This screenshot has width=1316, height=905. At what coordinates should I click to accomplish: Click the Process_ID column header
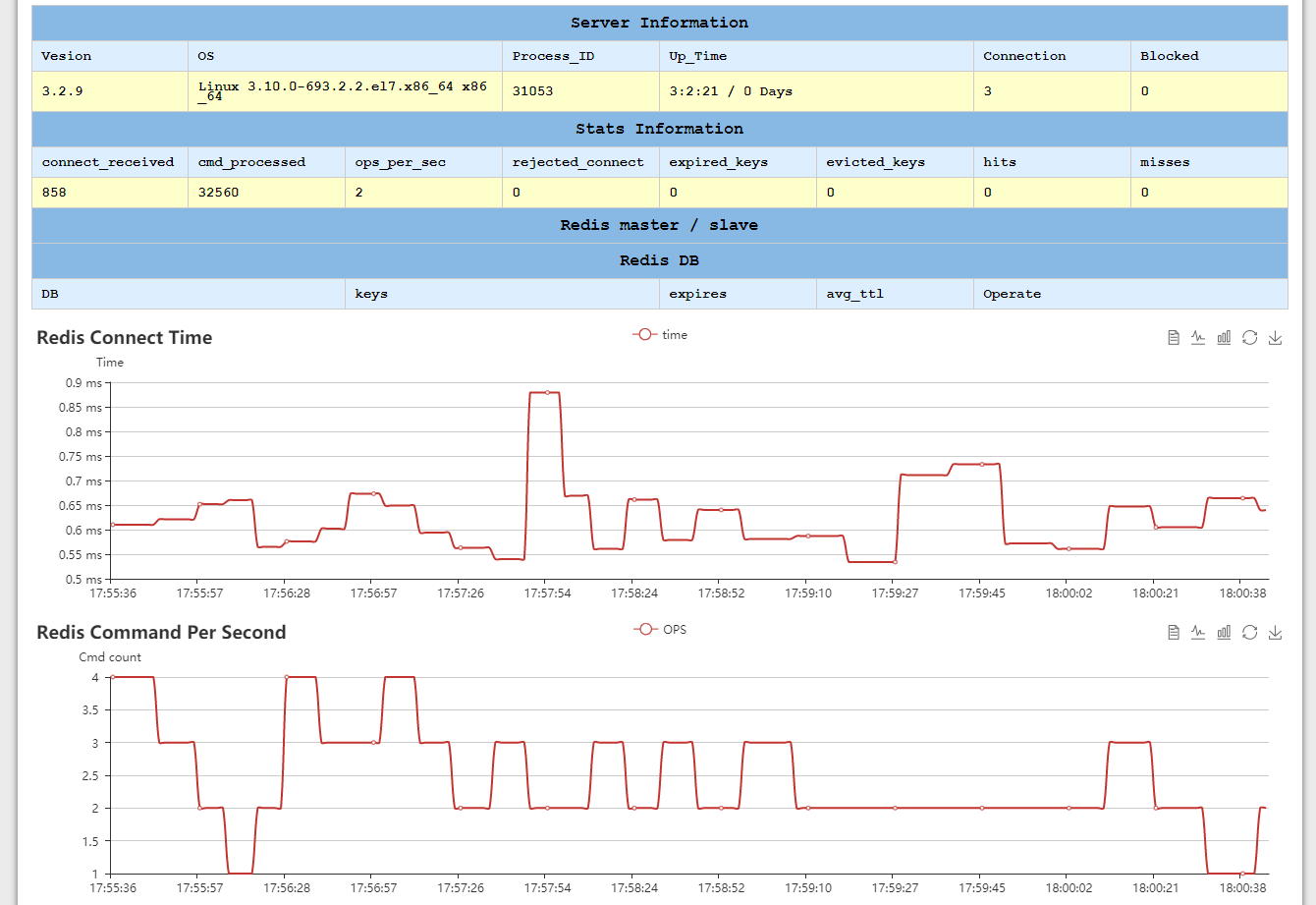(580, 56)
